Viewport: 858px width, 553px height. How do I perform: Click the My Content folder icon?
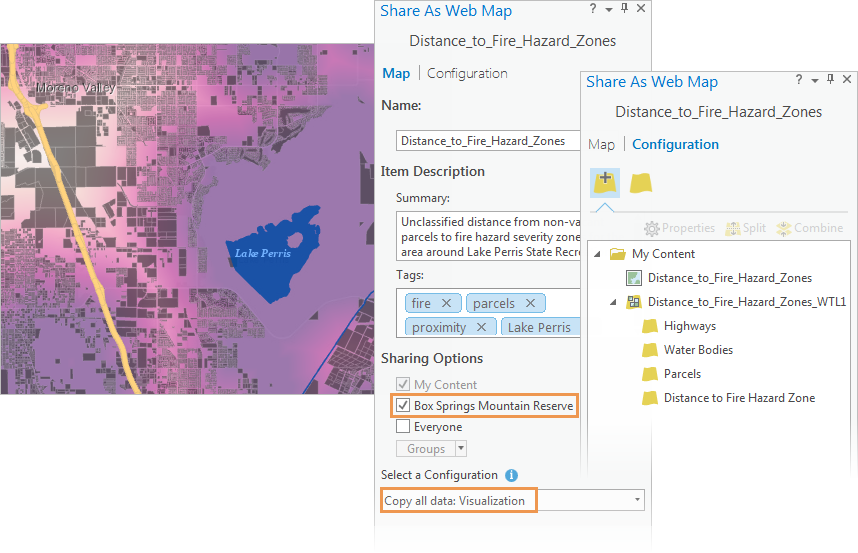point(618,254)
